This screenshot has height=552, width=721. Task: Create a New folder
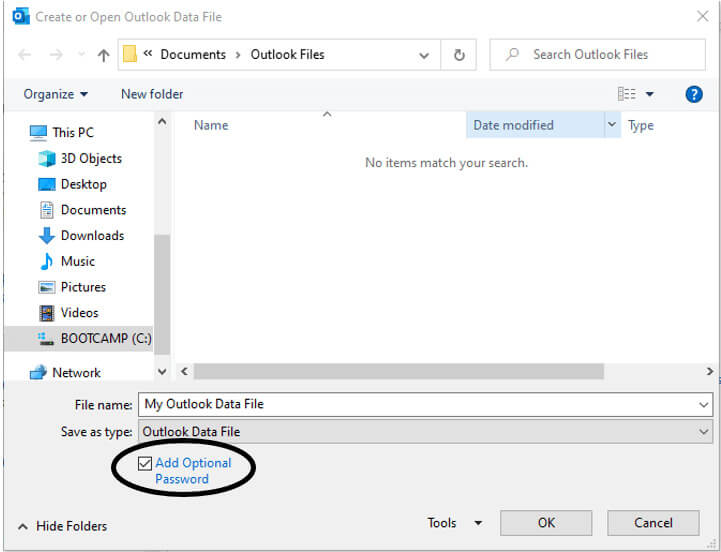click(x=152, y=94)
